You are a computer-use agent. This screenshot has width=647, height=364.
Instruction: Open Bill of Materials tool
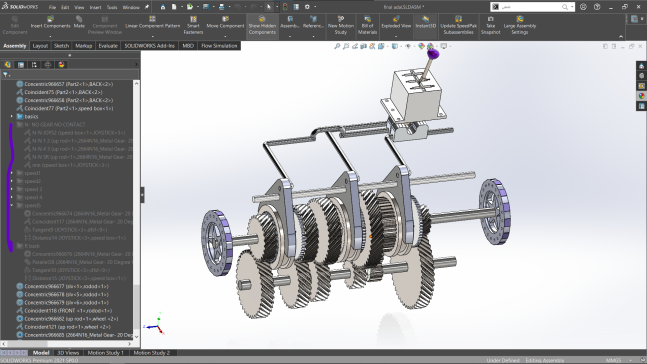tap(367, 25)
